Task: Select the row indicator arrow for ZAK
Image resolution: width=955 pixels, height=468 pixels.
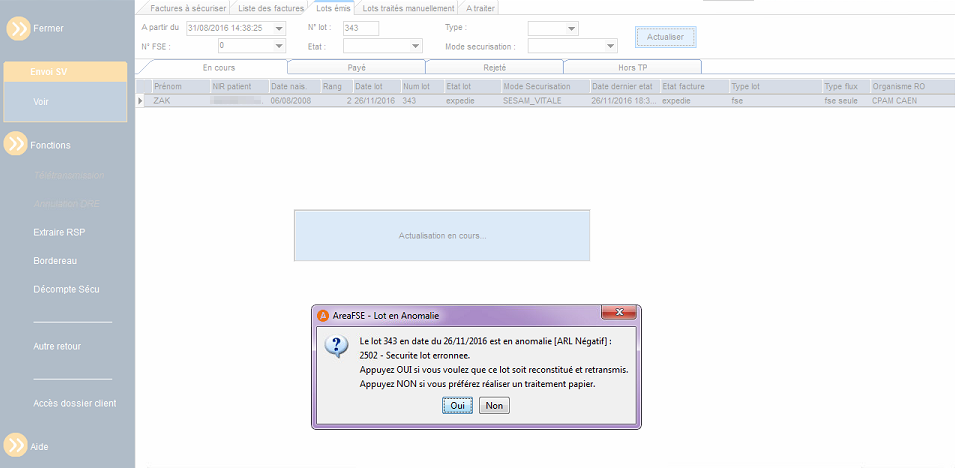Action: 141,101
